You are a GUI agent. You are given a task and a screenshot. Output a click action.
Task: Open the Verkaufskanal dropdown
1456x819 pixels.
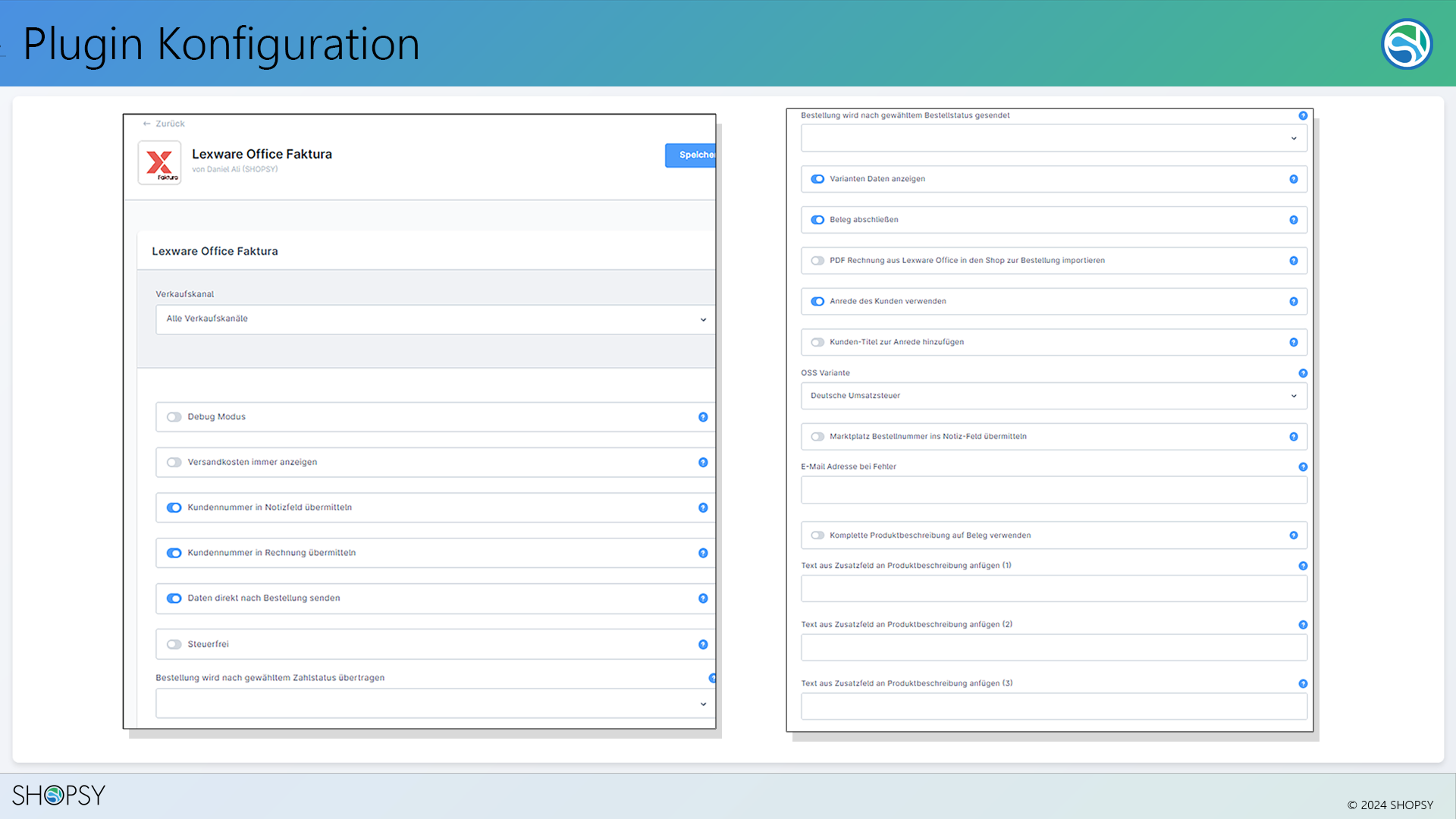pos(435,319)
